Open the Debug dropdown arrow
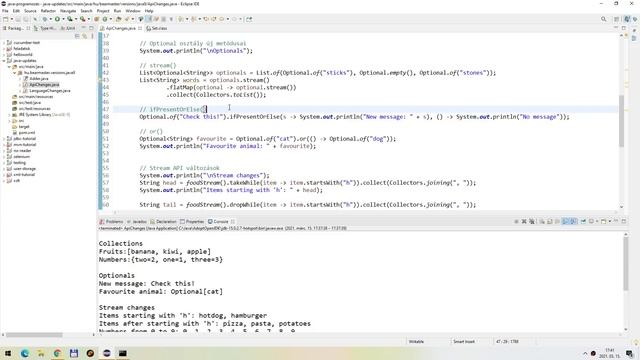 [51, 19]
